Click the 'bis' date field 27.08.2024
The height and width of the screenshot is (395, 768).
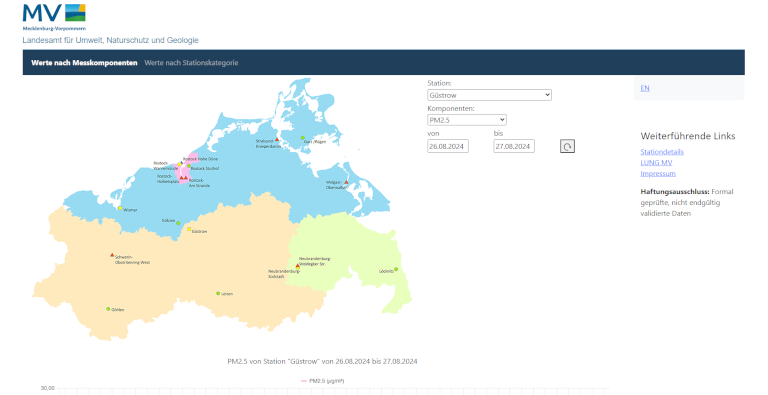point(514,146)
